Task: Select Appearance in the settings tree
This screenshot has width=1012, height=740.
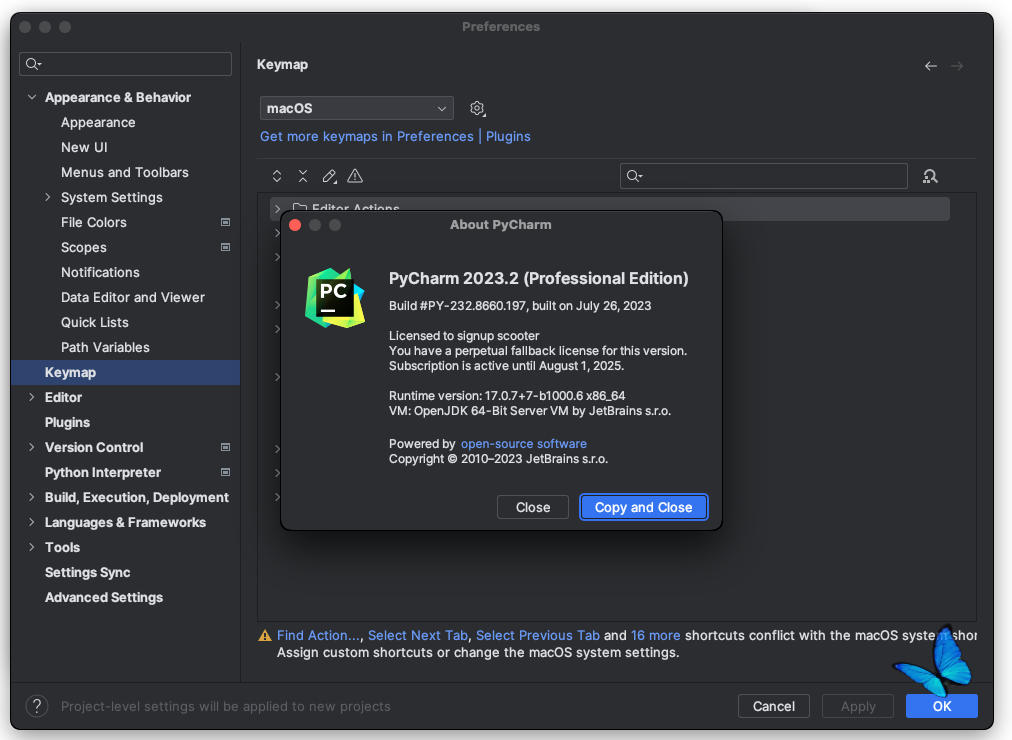Action: [98, 123]
